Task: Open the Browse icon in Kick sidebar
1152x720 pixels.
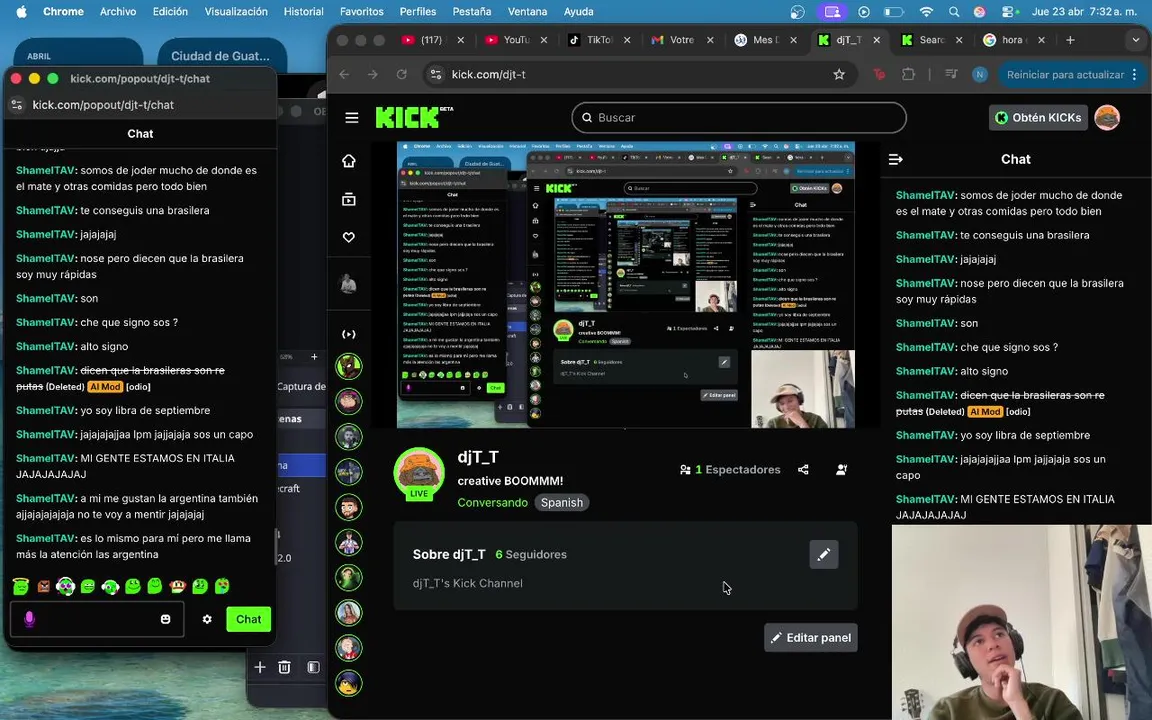Action: pos(349,199)
